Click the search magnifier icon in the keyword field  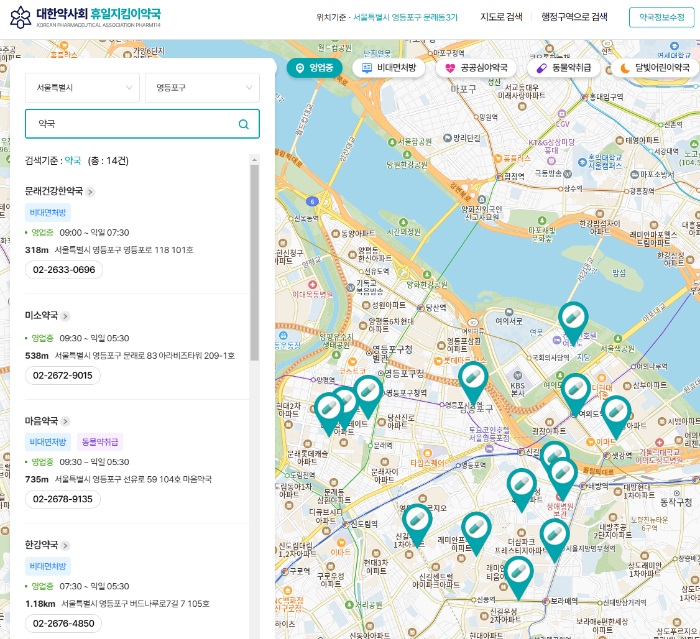pyautogui.click(x=243, y=124)
